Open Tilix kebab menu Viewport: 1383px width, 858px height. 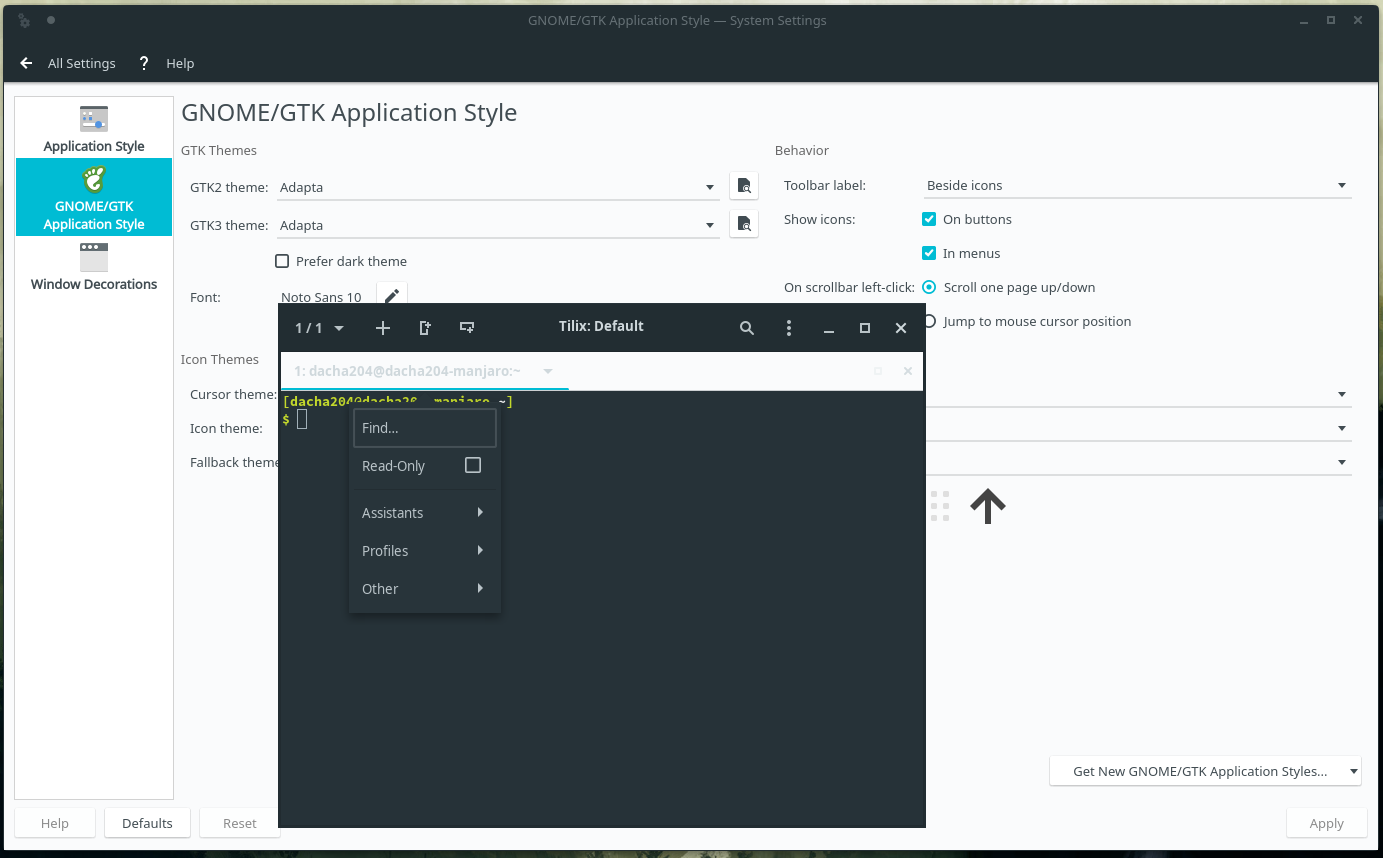[789, 328]
